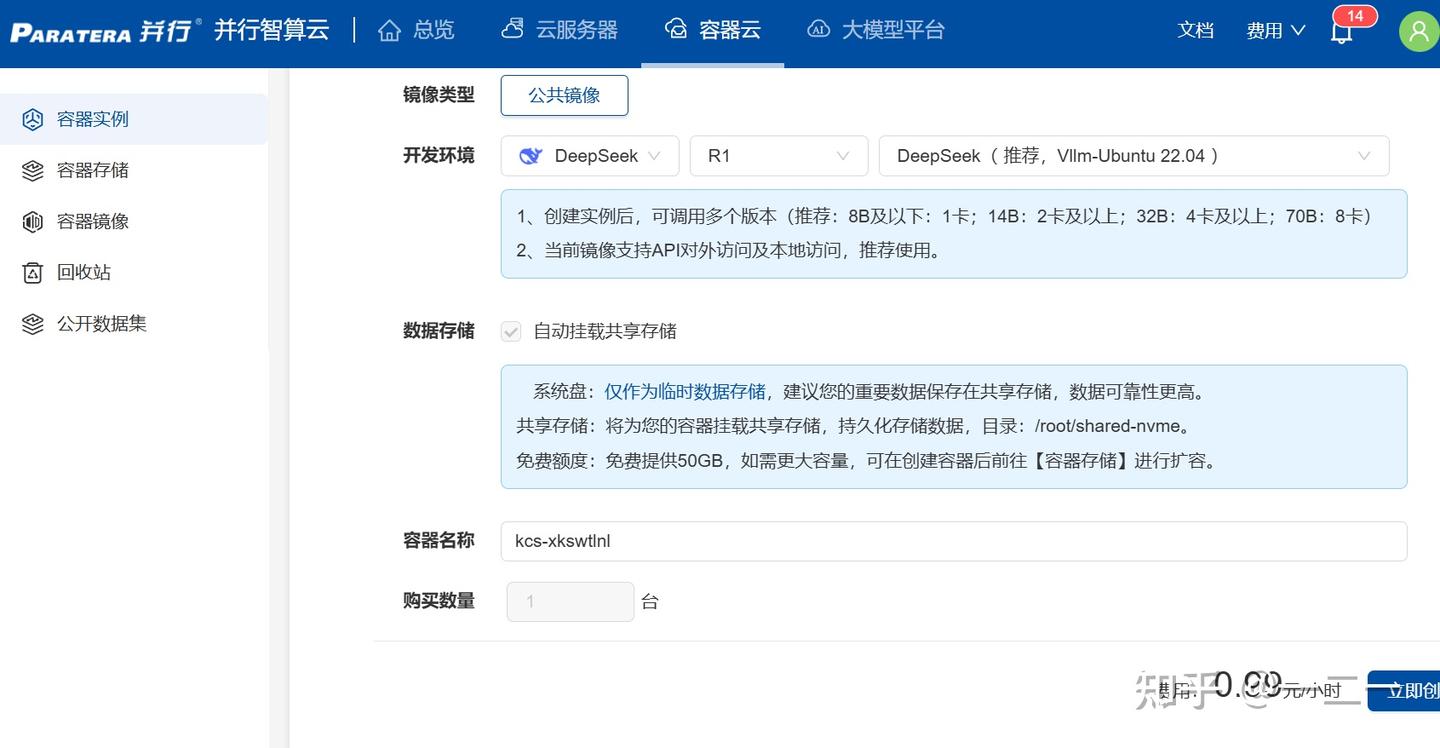Click the 容器云 container cloud icon
1440x748 pixels.
(676, 29)
